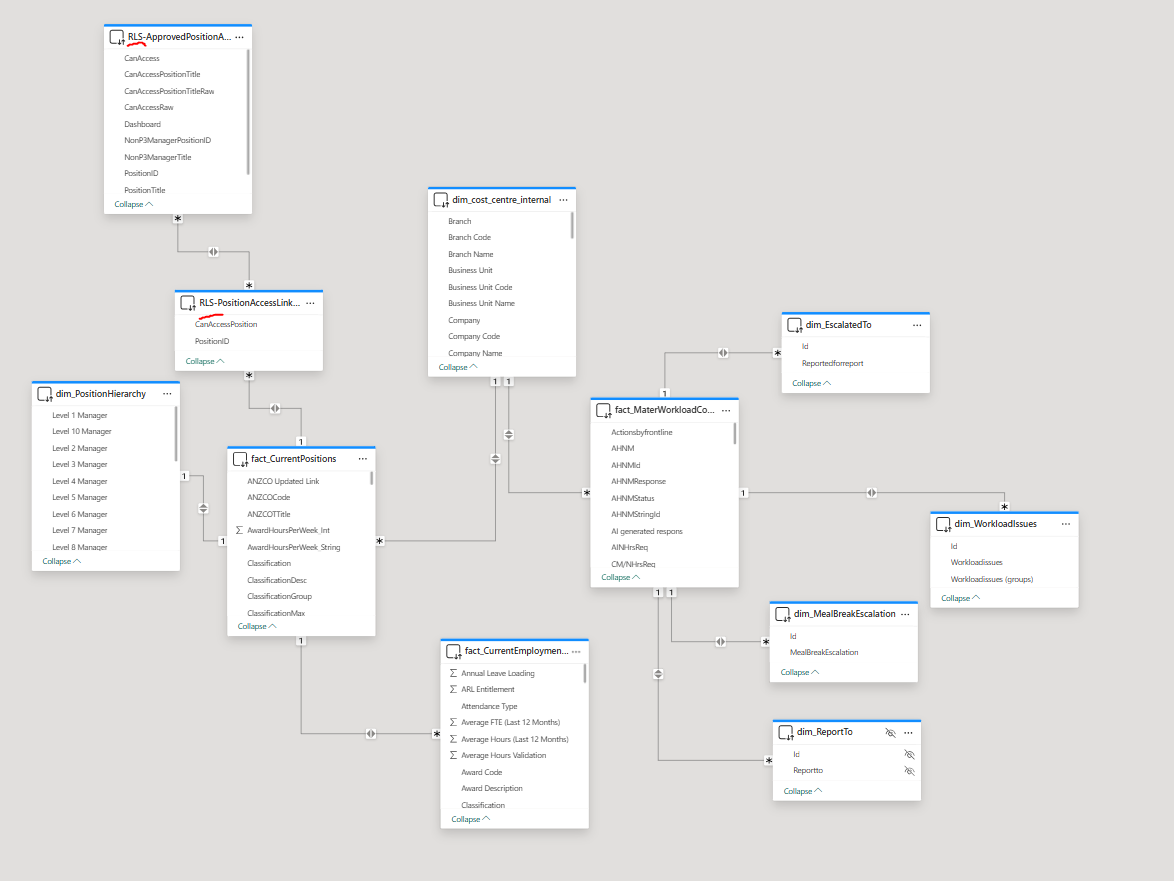
Task: Click the dim_ReportTo table icon
Action: tap(785, 733)
